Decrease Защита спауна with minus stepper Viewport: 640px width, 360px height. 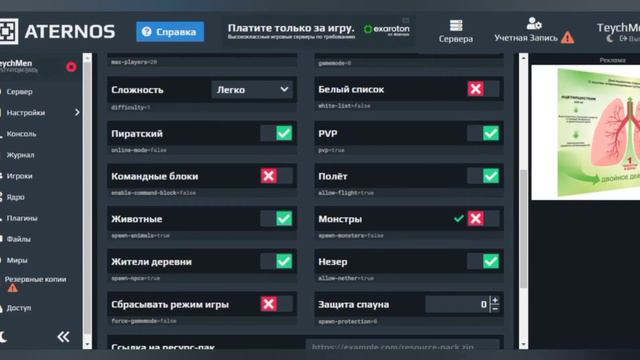coord(495,309)
